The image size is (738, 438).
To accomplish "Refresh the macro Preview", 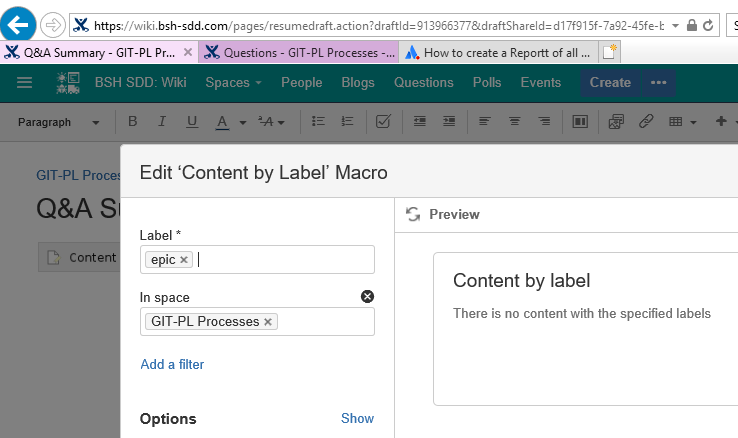I will coord(413,214).
